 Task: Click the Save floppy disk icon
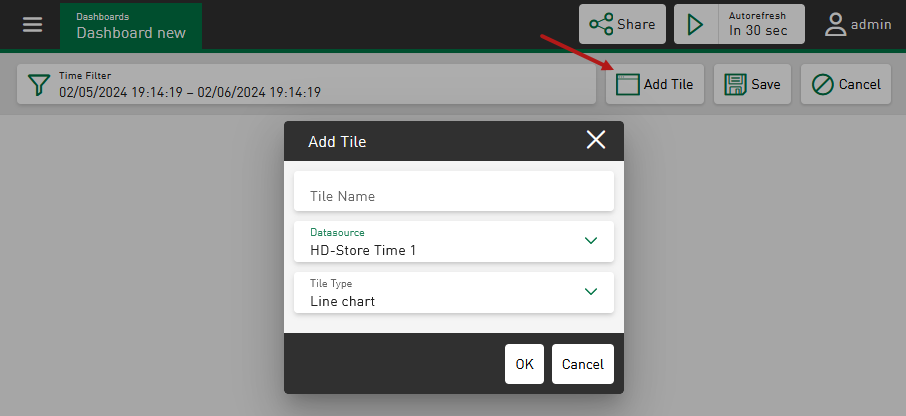[x=736, y=85]
